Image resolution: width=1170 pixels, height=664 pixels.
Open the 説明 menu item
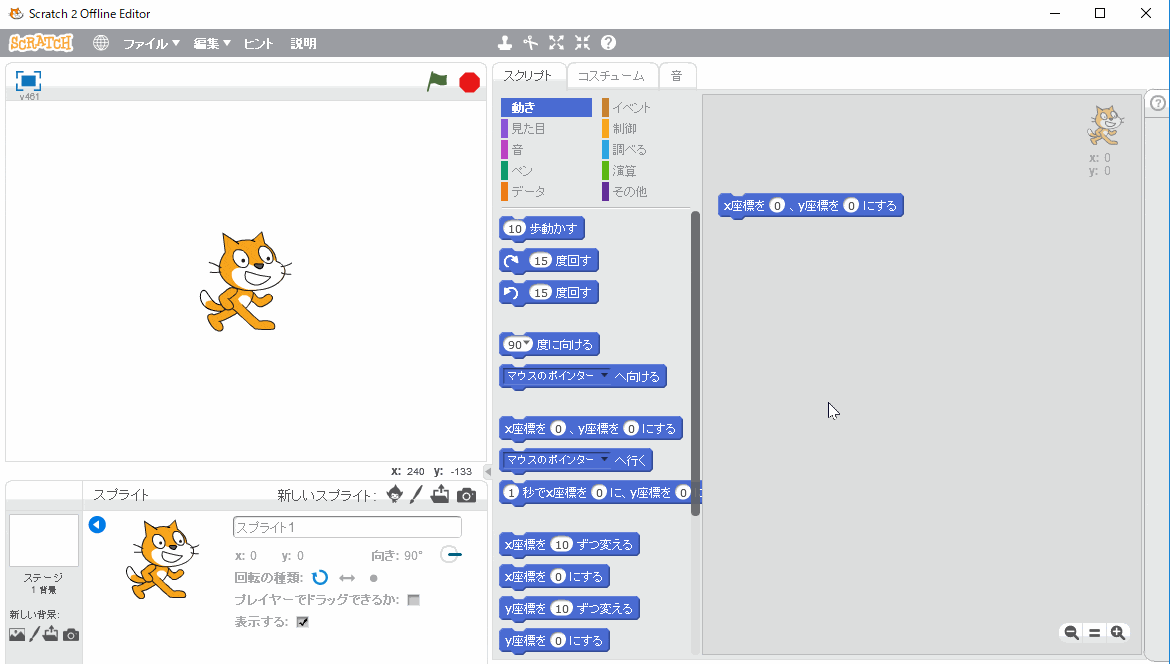303,43
